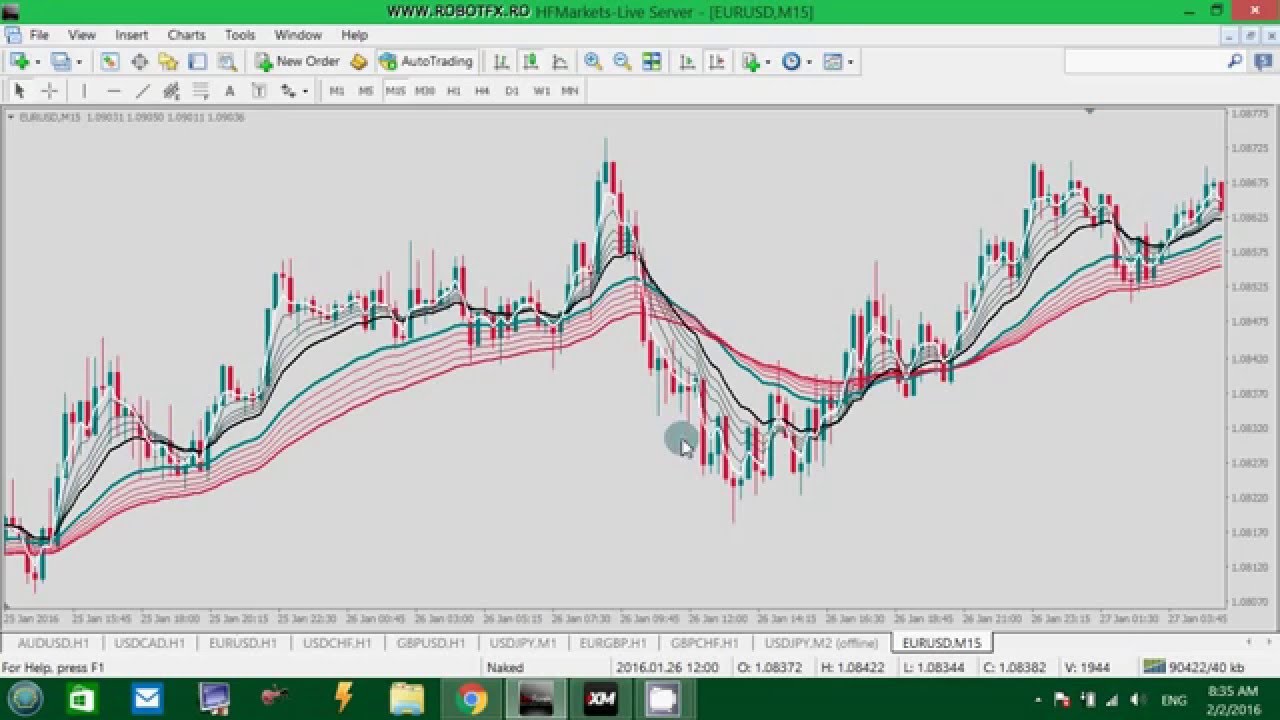Open the MetaEditor icon
This screenshot has width=1280, height=720.
pyautogui.click(x=359, y=61)
